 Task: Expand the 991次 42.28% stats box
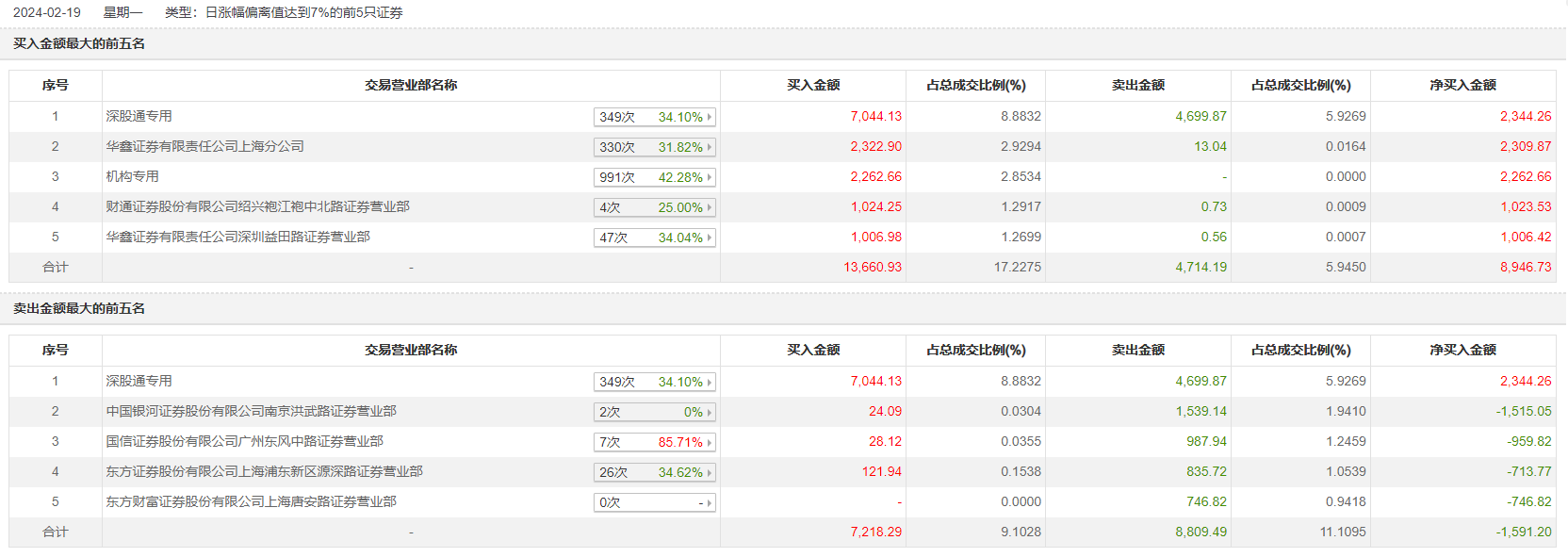pos(654,177)
